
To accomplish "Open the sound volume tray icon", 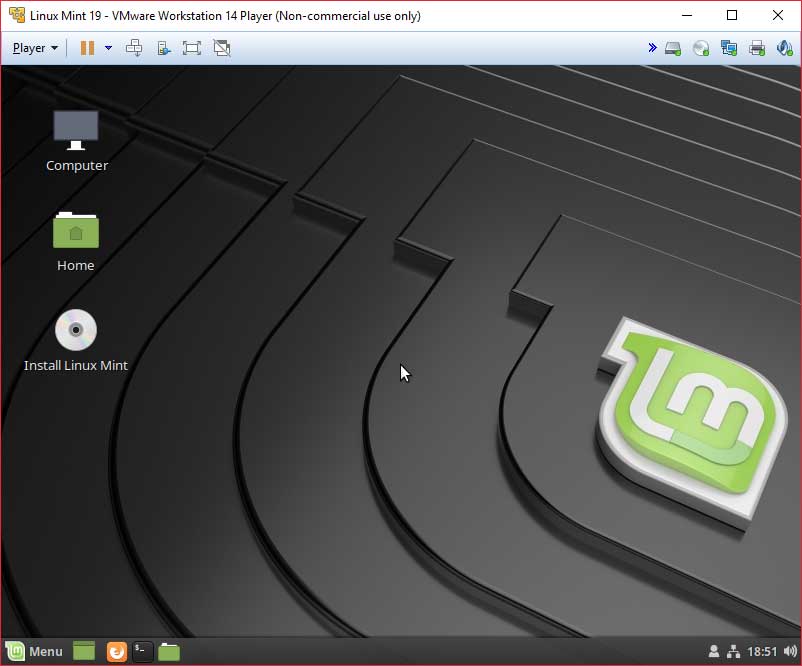I will click(x=790, y=651).
